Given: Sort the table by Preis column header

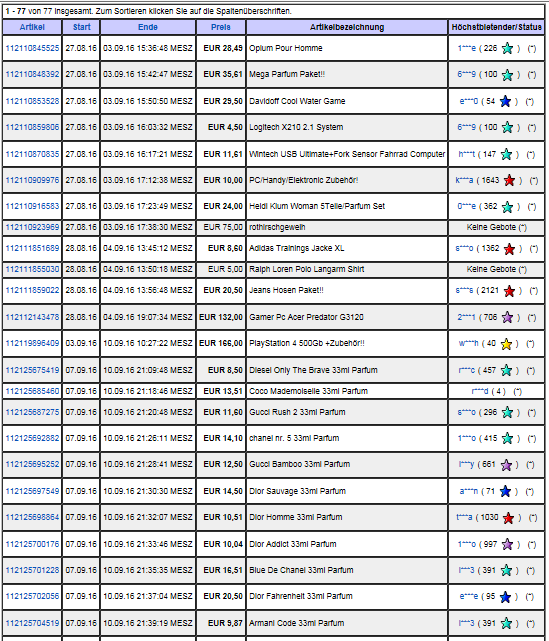Looking at the screenshot, I should [x=221, y=27].
